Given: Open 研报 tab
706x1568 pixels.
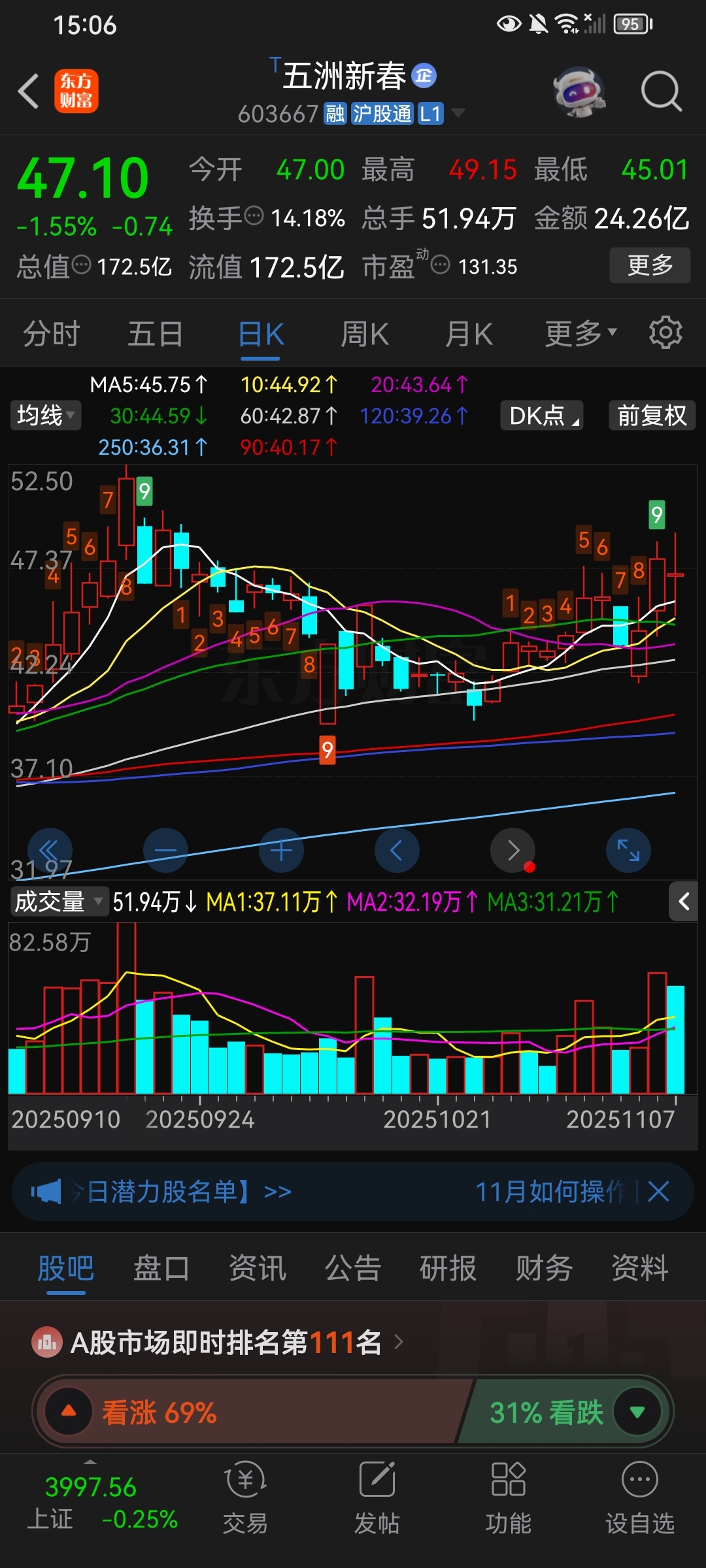Looking at the screenshot, I should tap(448, 1269).
